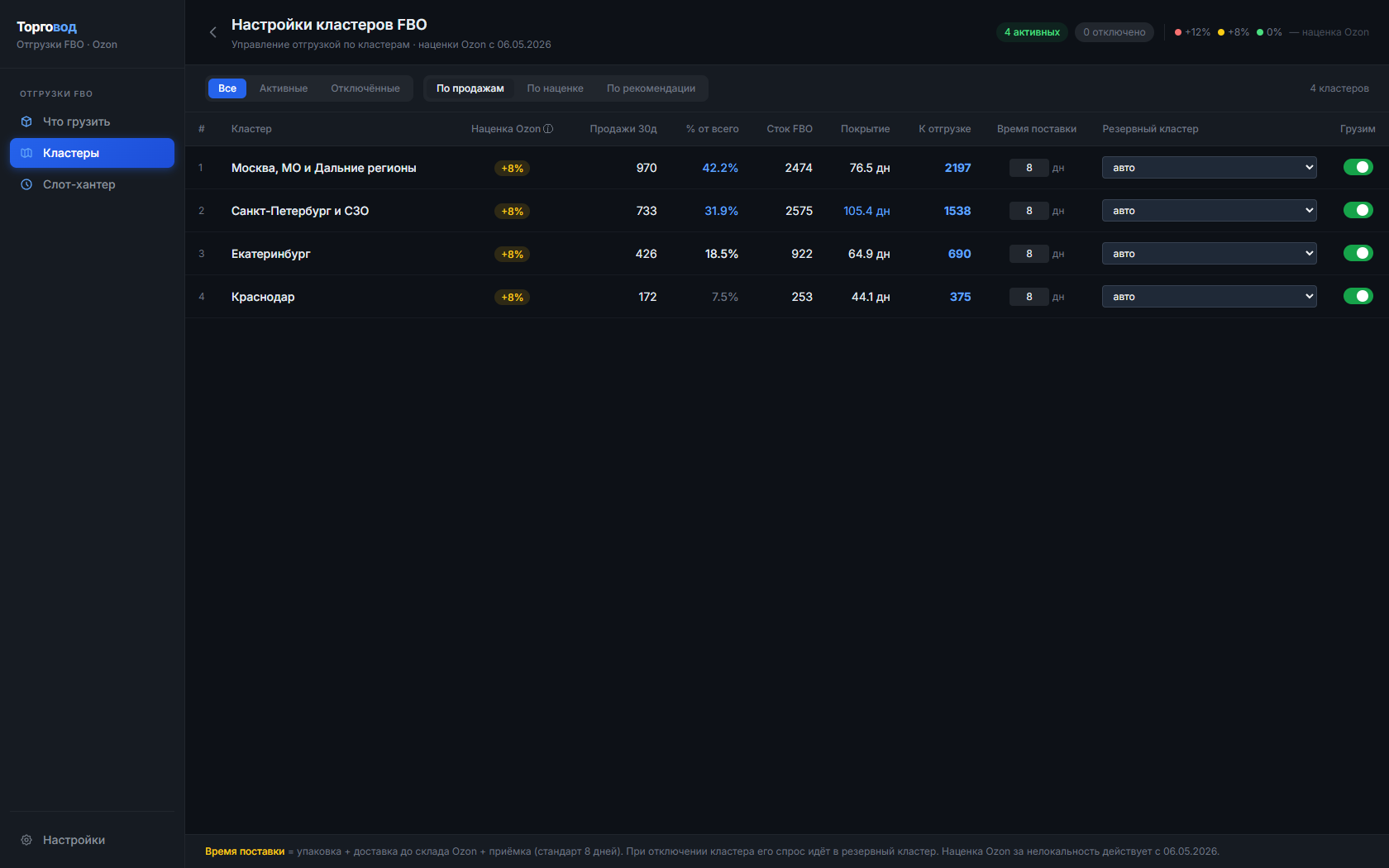Screen dimensions: 1389x868
Task: Click the back arrow next to page title
Action: point(213,32)
